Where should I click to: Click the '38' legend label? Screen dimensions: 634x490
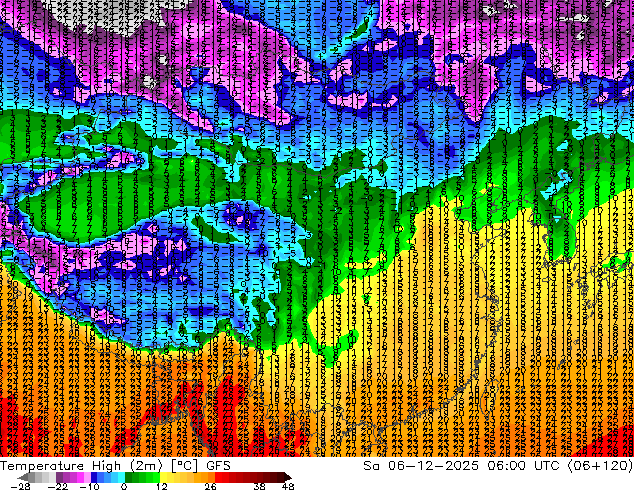[x=259, y=486]
